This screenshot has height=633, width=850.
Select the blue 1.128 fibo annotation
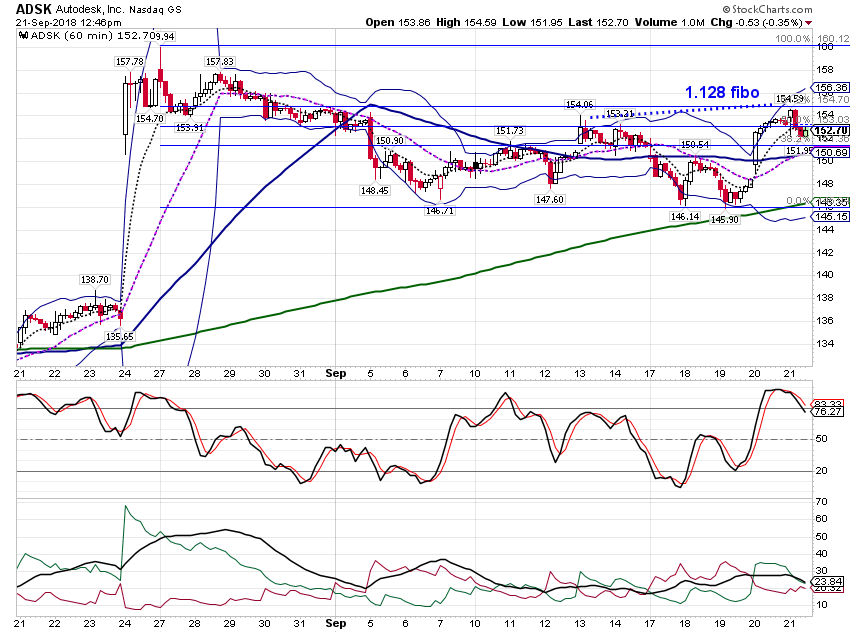coord(722,93)
